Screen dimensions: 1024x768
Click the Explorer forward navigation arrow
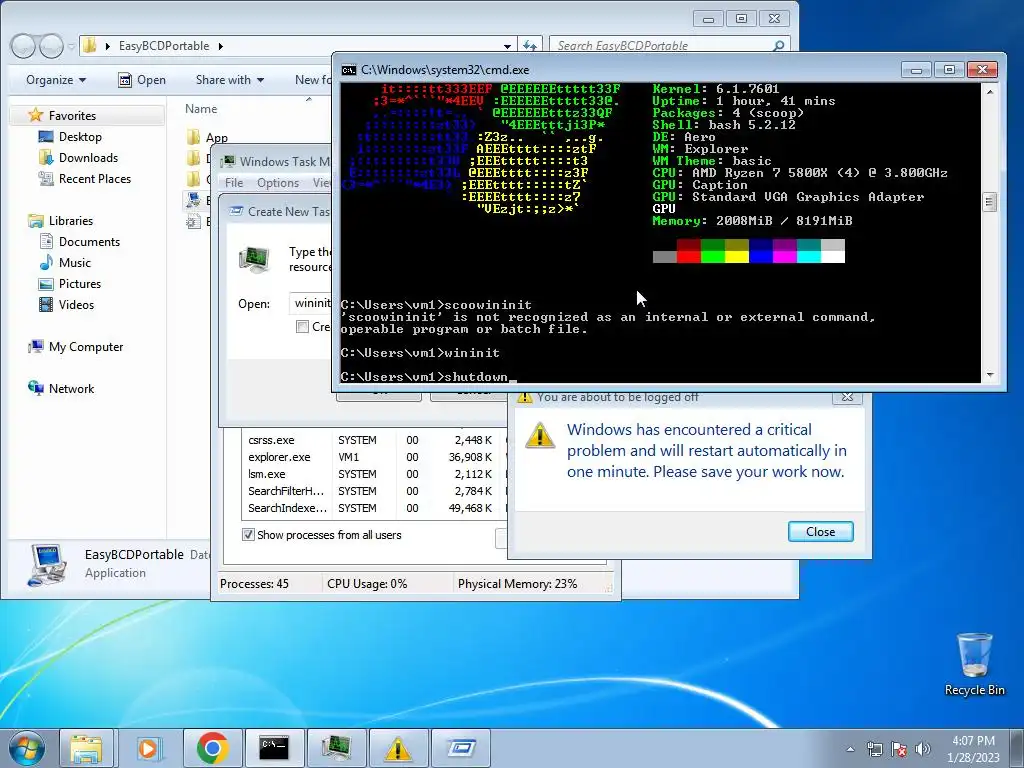pyautogui.click(x=51, y=46)
